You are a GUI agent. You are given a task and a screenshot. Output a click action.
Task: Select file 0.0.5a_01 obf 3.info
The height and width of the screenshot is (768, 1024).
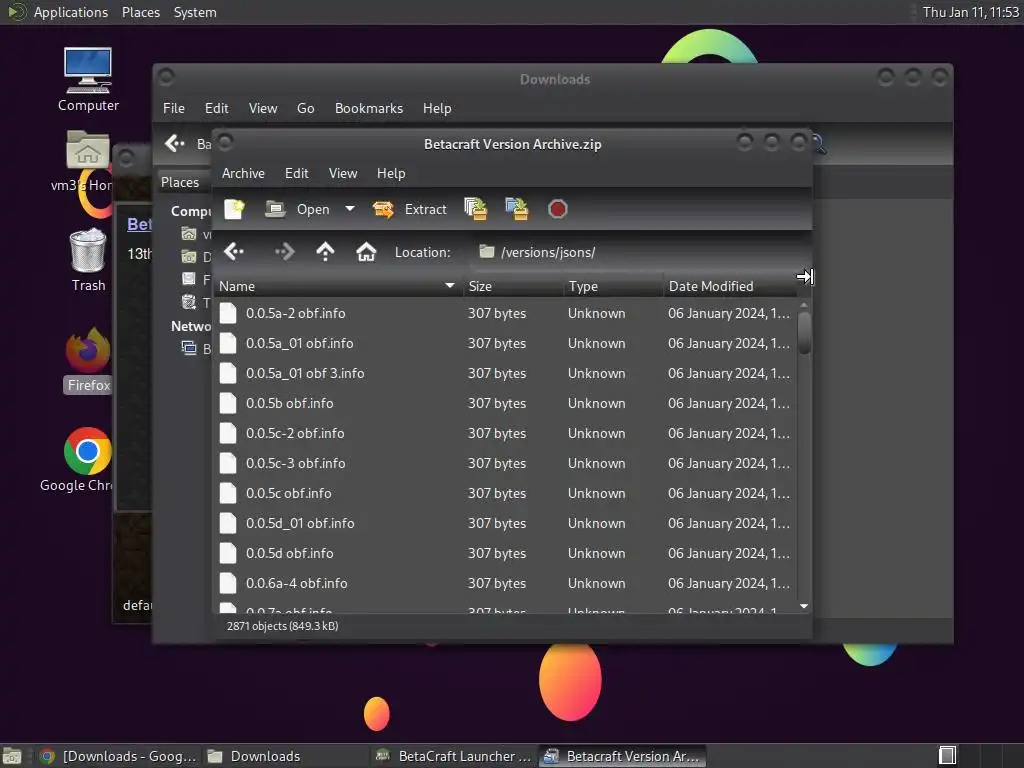[505, 374]
